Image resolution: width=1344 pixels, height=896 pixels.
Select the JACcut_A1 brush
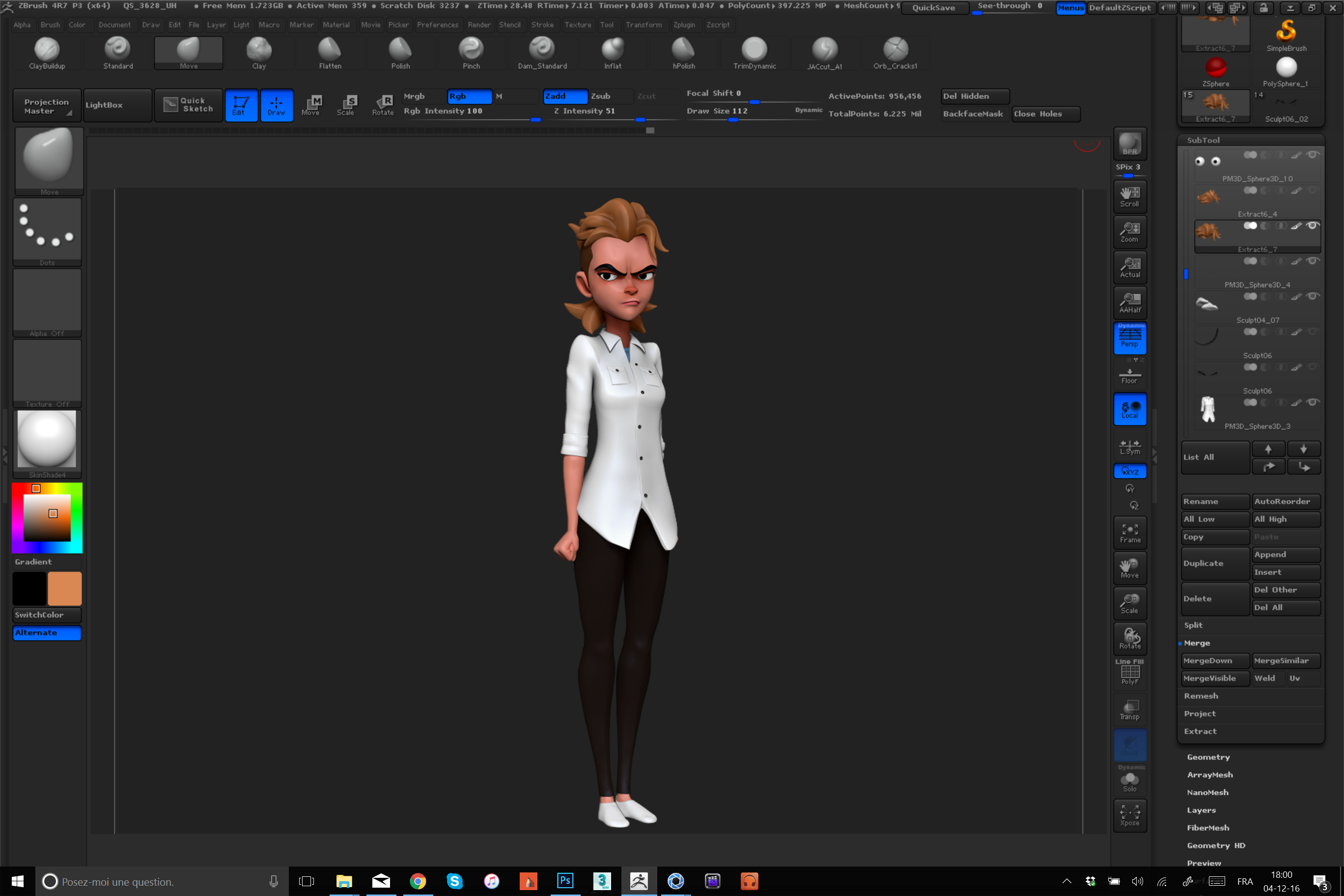825,53
